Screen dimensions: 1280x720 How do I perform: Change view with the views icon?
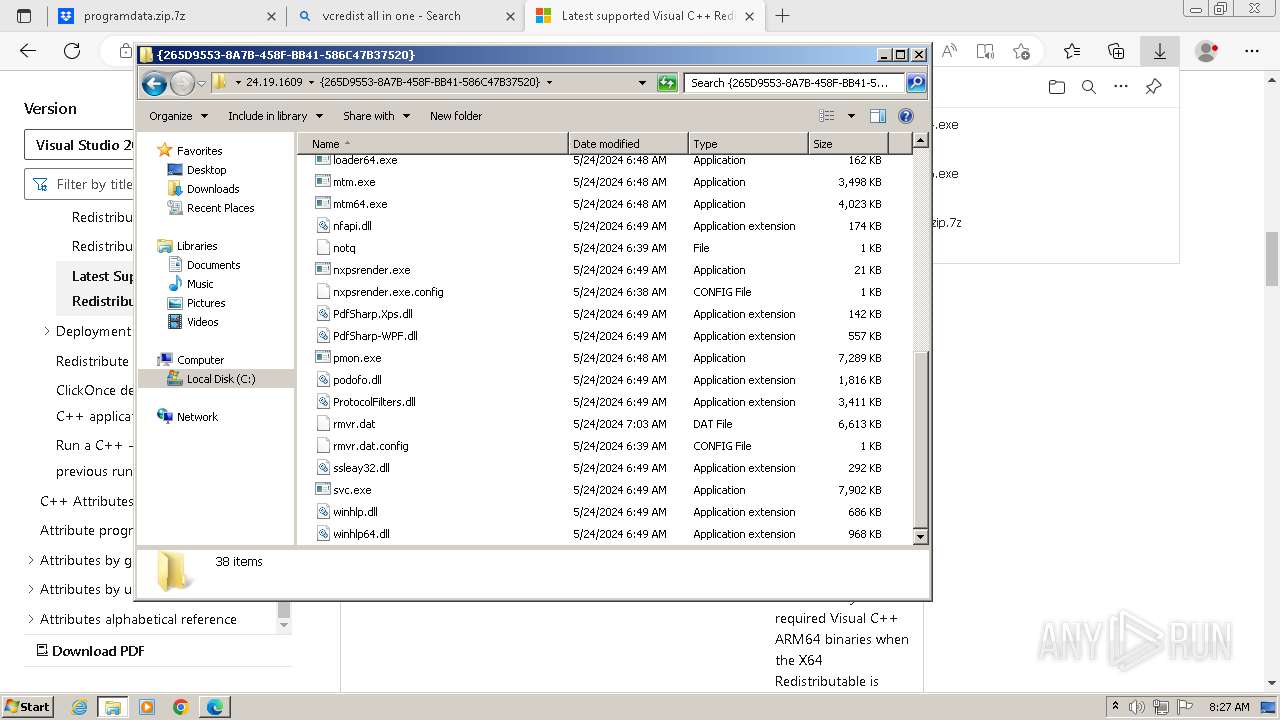pos(826,116)
